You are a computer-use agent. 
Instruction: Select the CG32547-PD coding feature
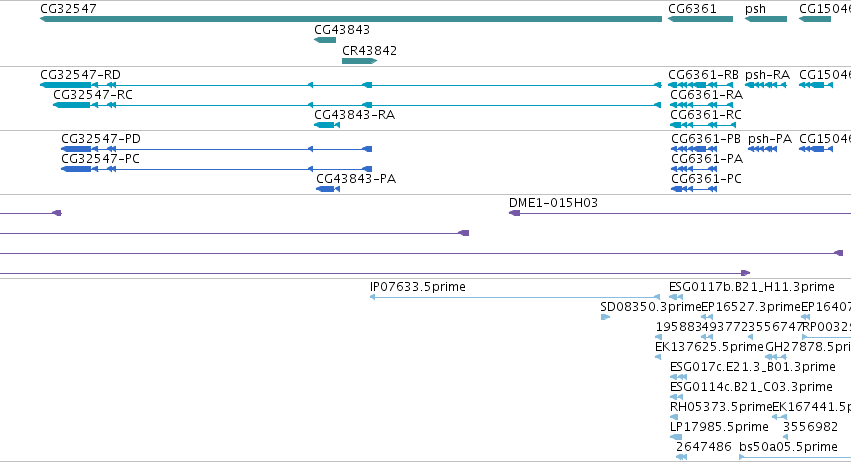click(x=217, y=149)
